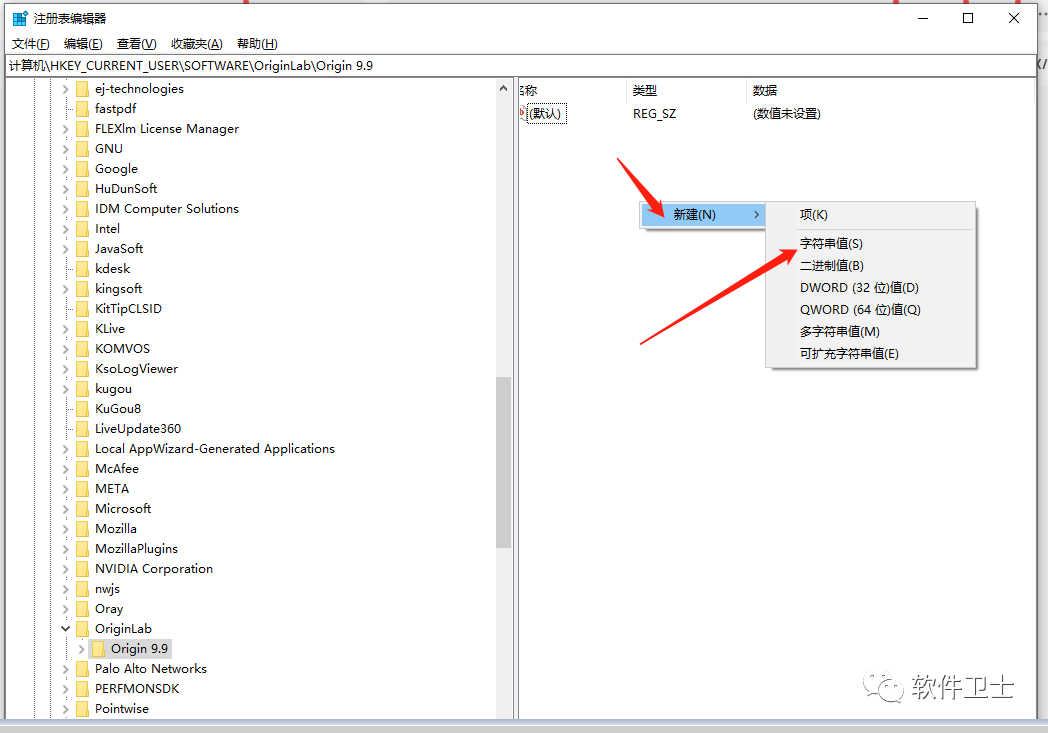Choose 可扩充字符串值(E) from the submenu
The width and height of the screenshot is (1048, 733).
(x=849, y=353)
